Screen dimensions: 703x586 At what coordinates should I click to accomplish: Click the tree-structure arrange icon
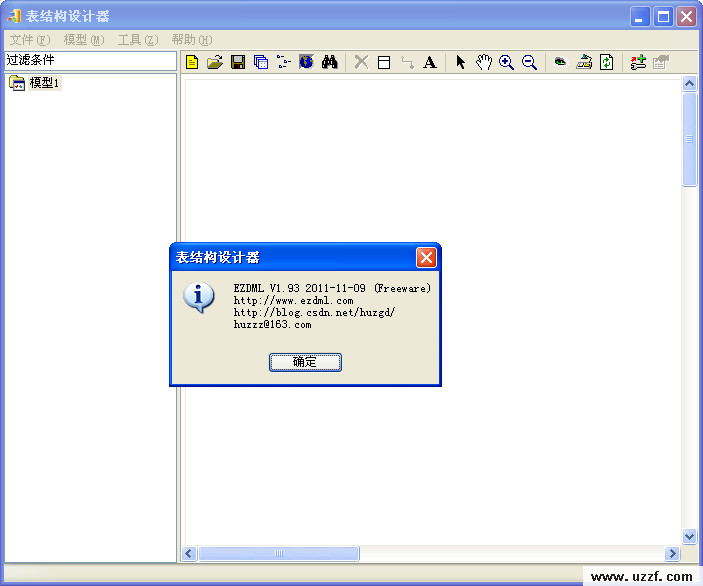pos(283,62)
